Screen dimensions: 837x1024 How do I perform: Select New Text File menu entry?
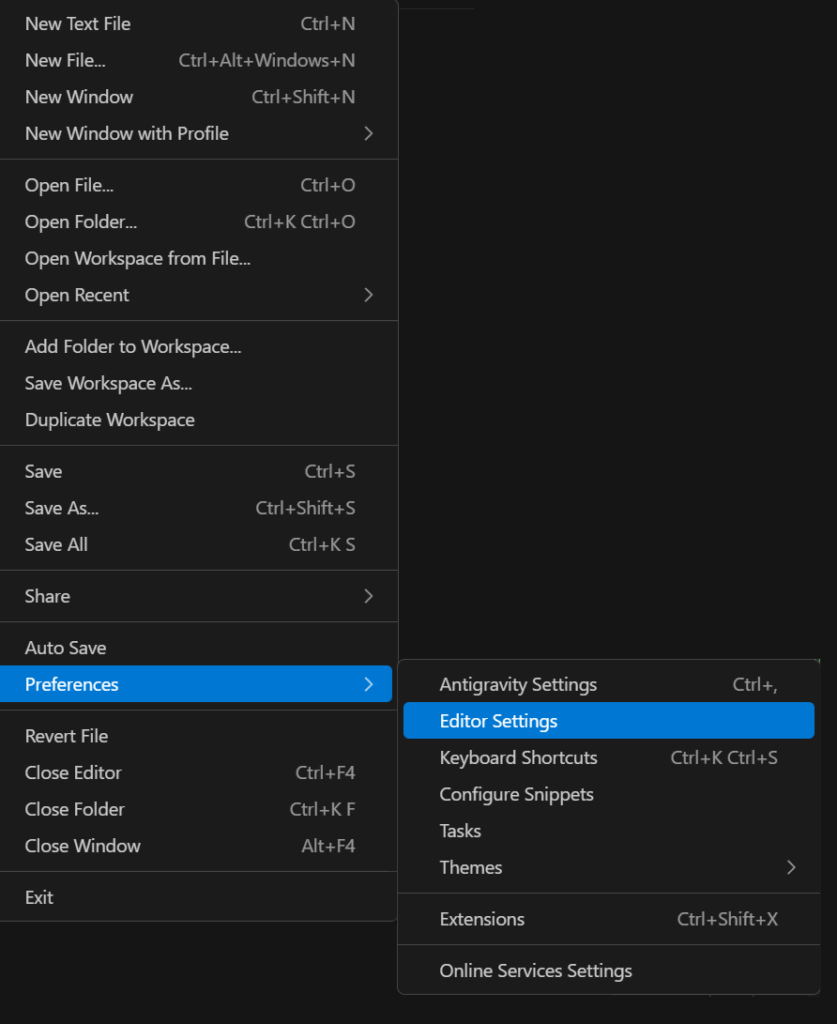pos(78,24)
